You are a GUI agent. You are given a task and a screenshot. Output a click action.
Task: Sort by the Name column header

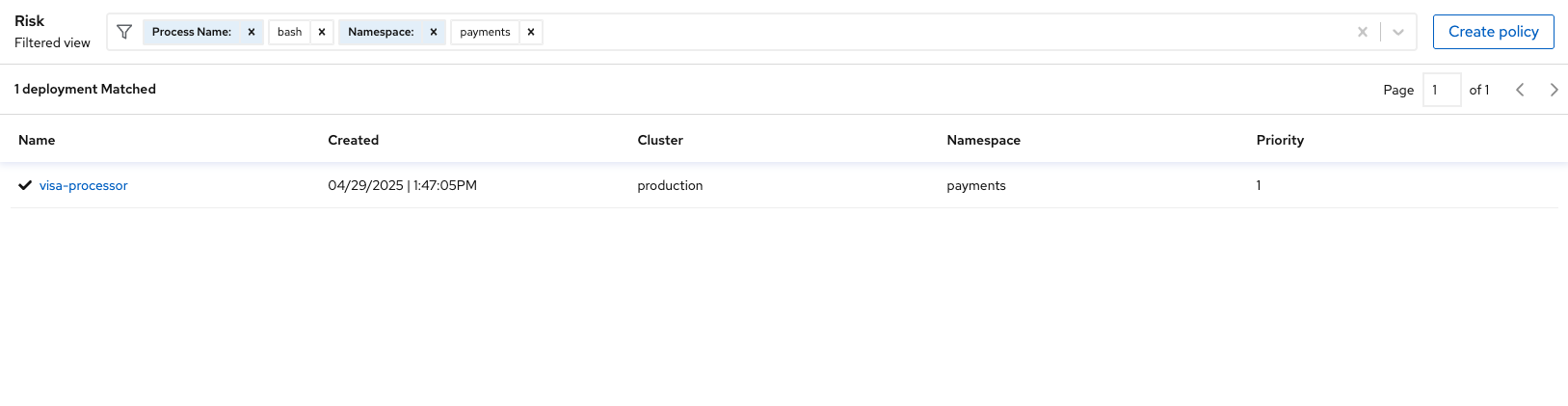coord(37,140)
